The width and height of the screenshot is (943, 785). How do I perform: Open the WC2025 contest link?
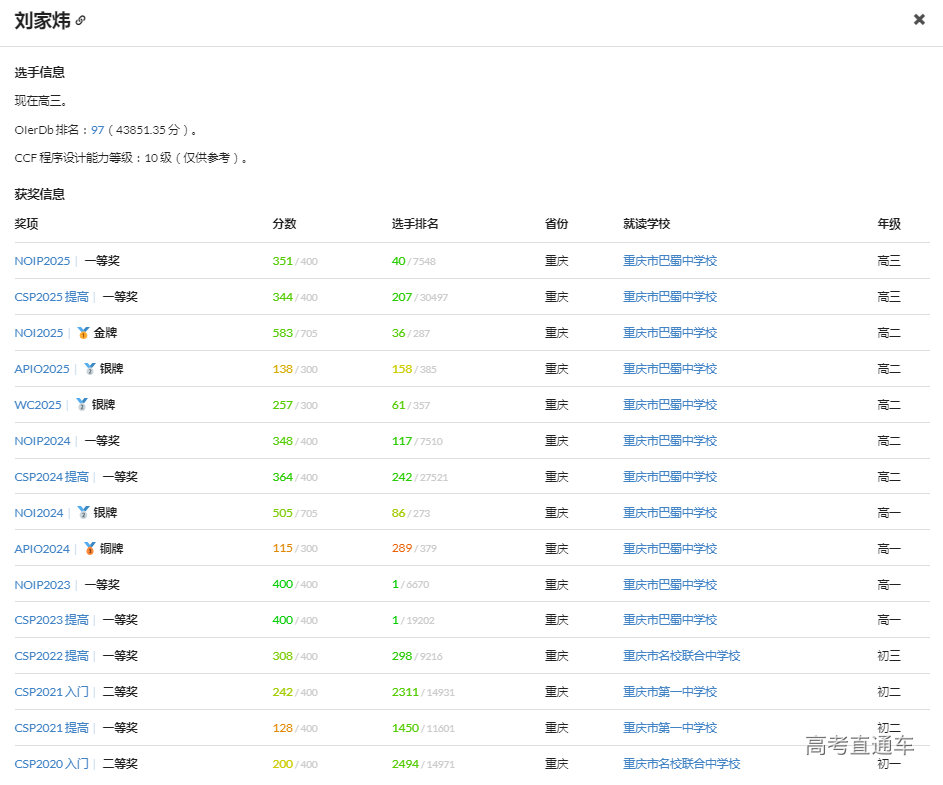tap(37, 404)
